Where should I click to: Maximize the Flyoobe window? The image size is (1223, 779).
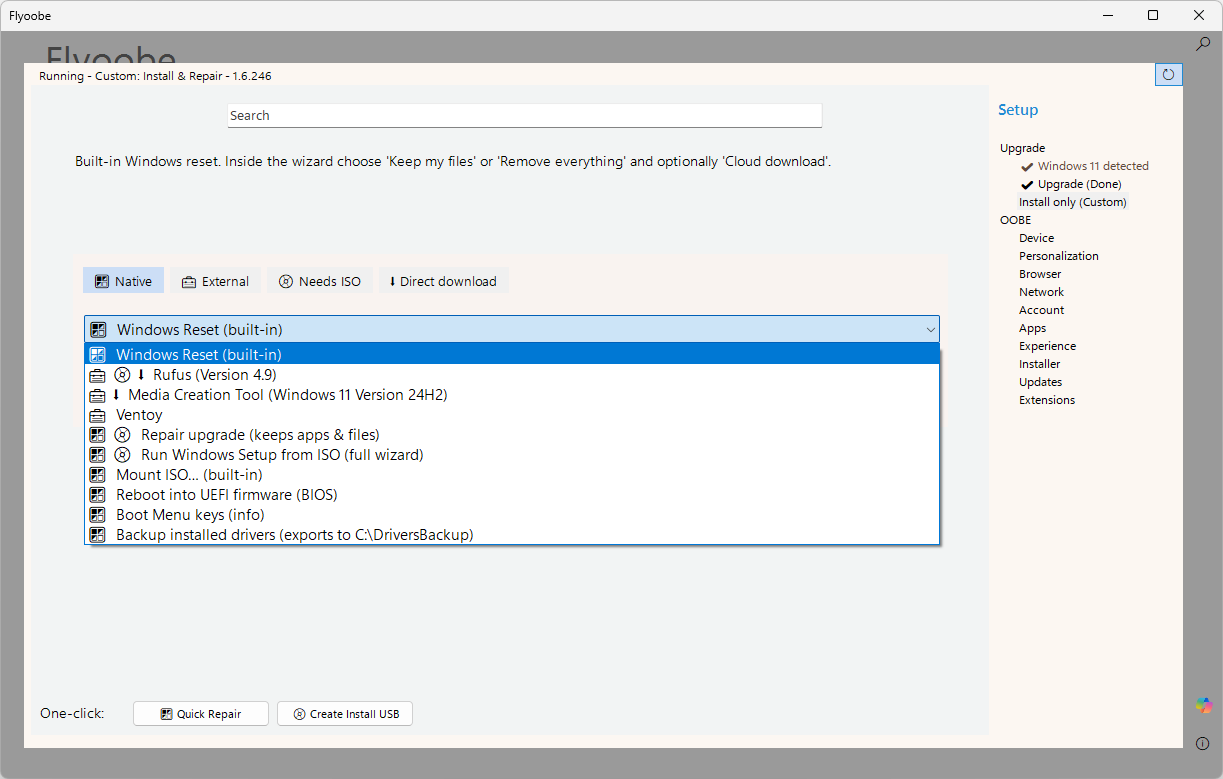point(1153,15)
